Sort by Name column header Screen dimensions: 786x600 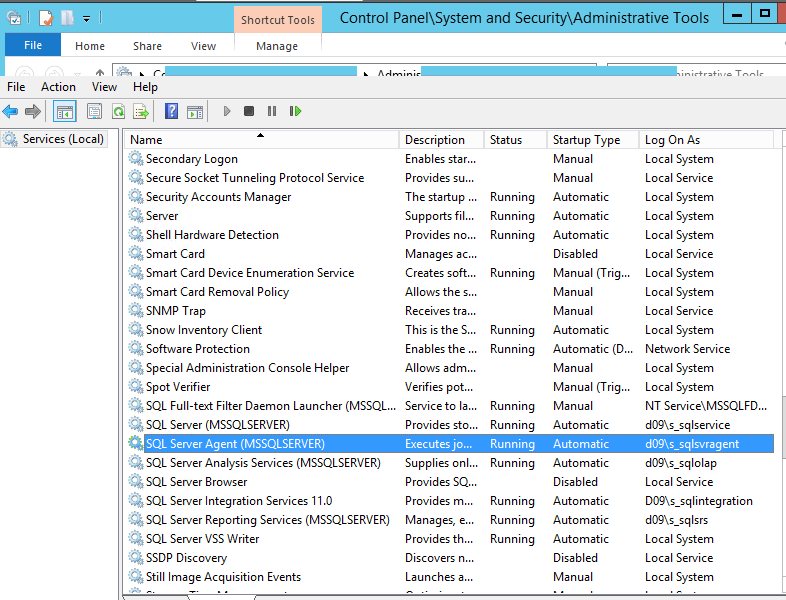pyautogui.click(x=261, y=140)
